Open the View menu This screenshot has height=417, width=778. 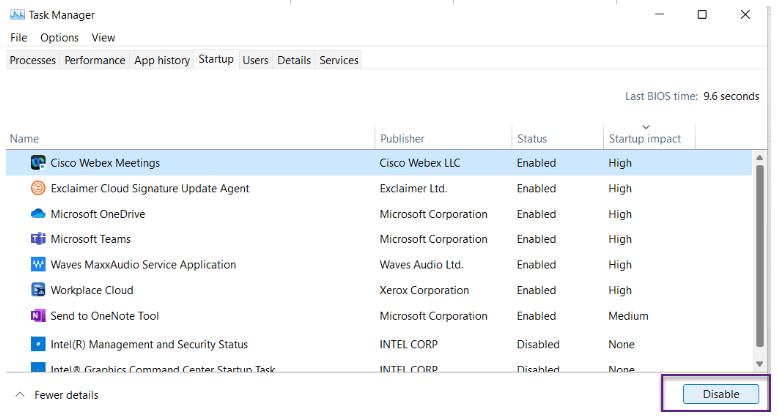click(103, 38)
